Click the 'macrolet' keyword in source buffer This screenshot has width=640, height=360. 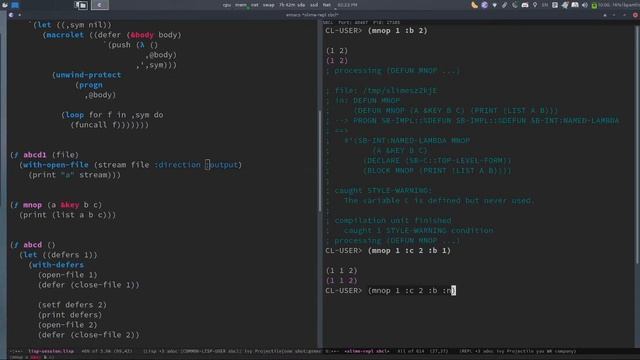65,35
